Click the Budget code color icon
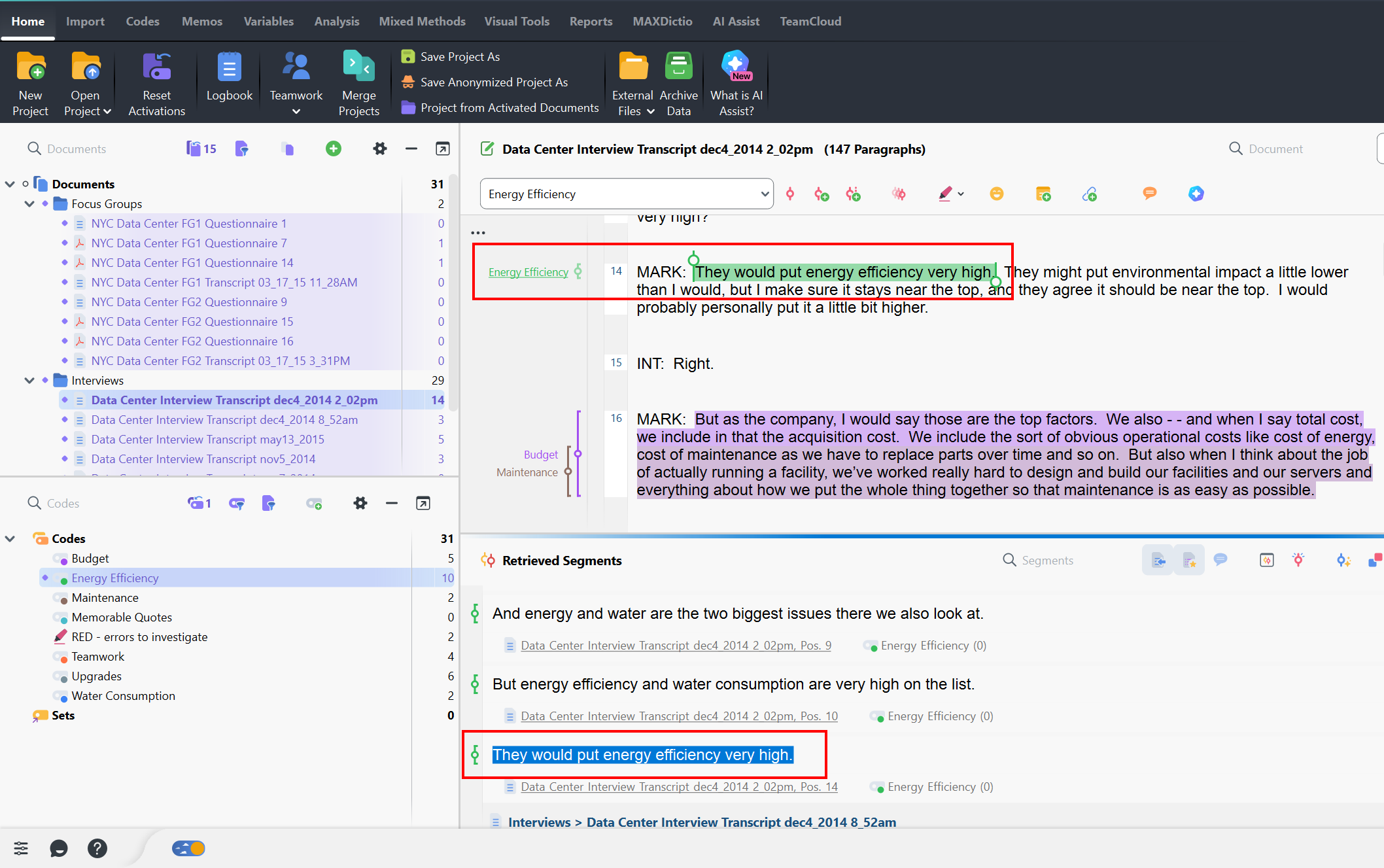The width and height of the screenshot is (1384, 868). tap(60, 559)
